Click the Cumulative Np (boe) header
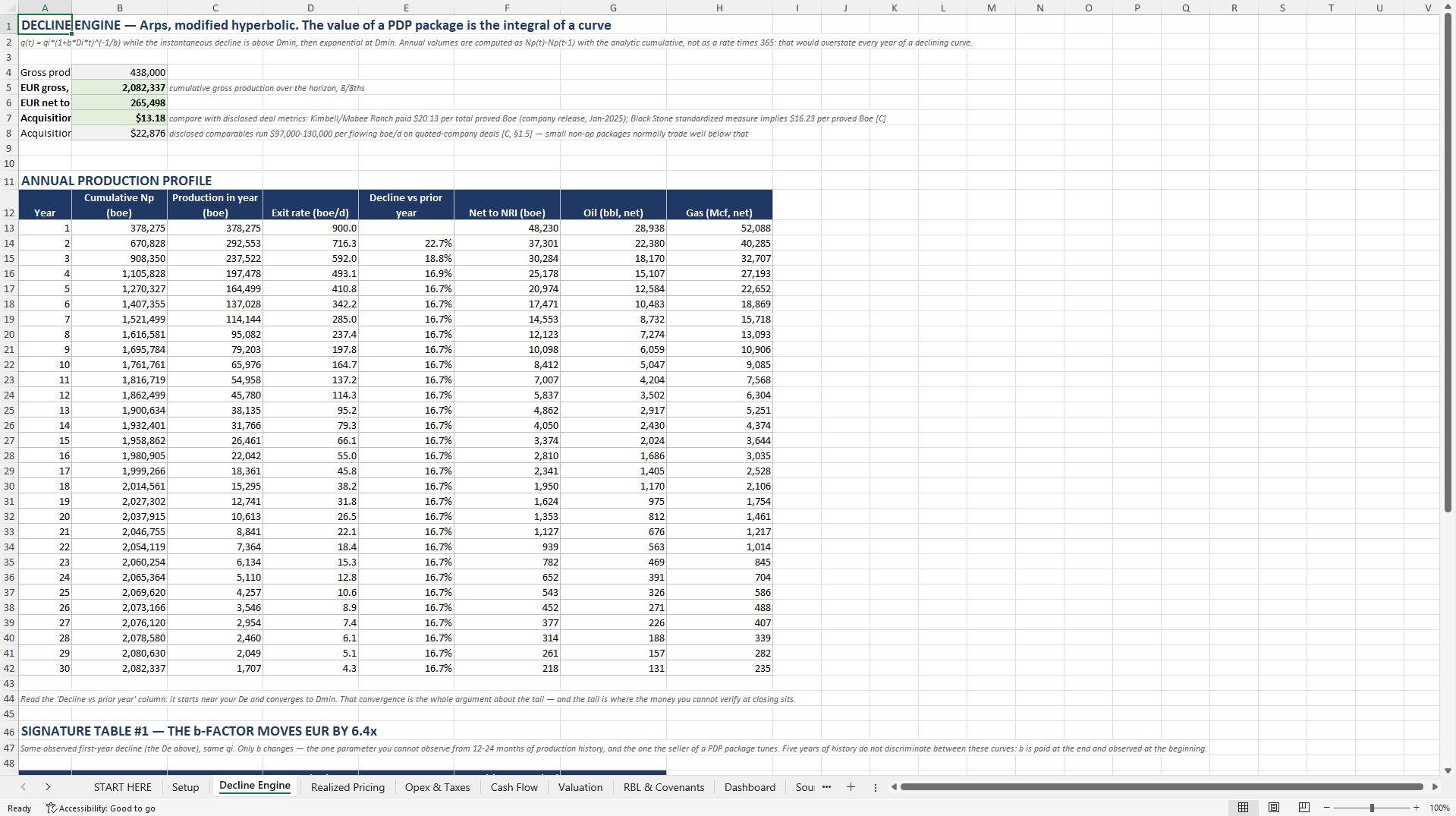This screenshot has height=816, width=1456. [x=119, y=205]
